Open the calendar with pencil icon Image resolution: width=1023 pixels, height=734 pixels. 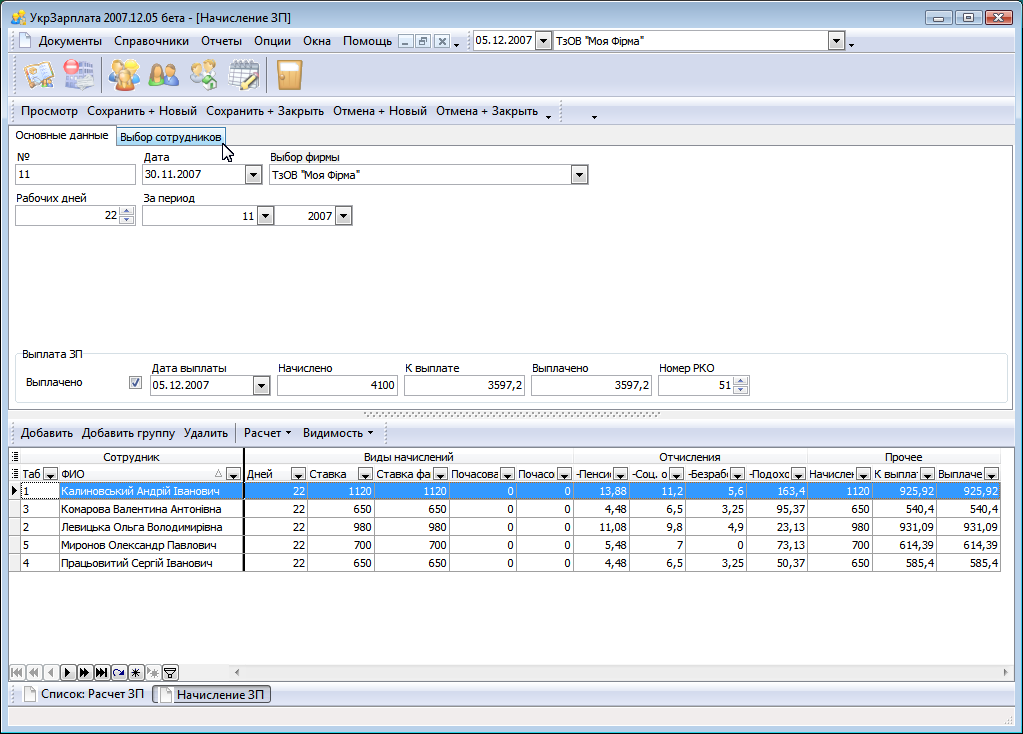click(x=244, y=75)
